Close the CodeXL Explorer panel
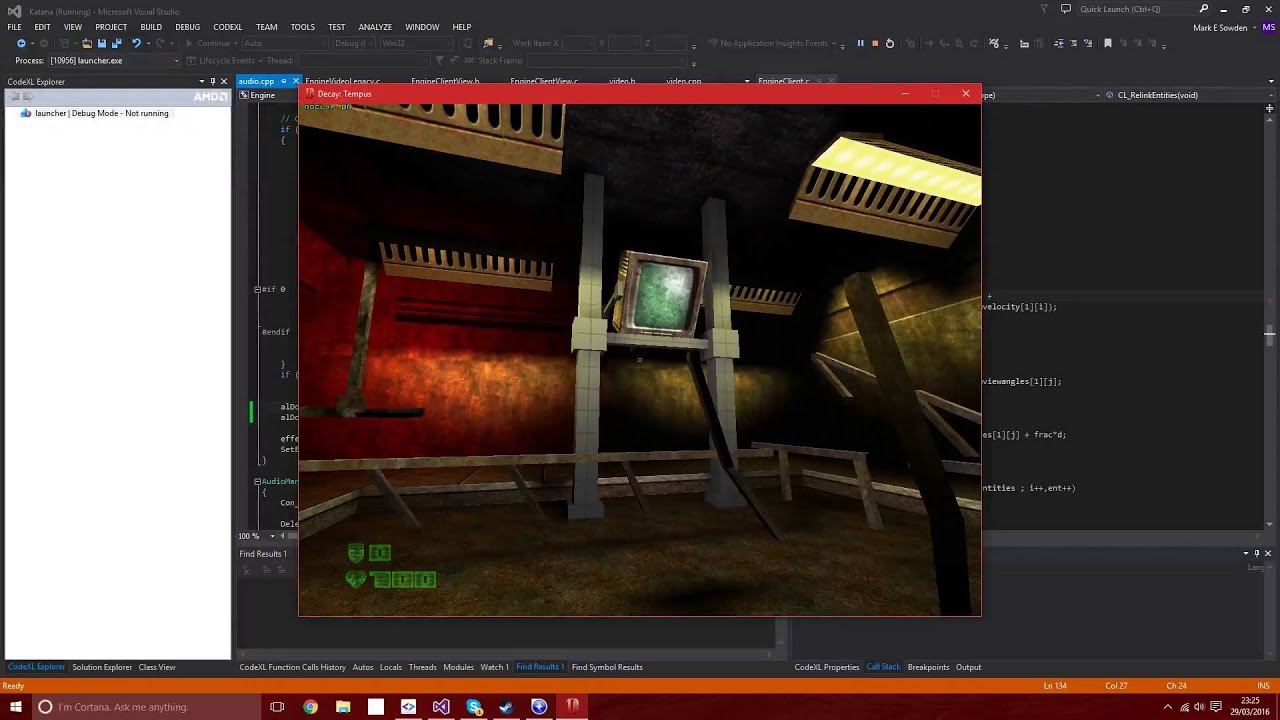Screen dimensions: 1280x720 (224, 82)
